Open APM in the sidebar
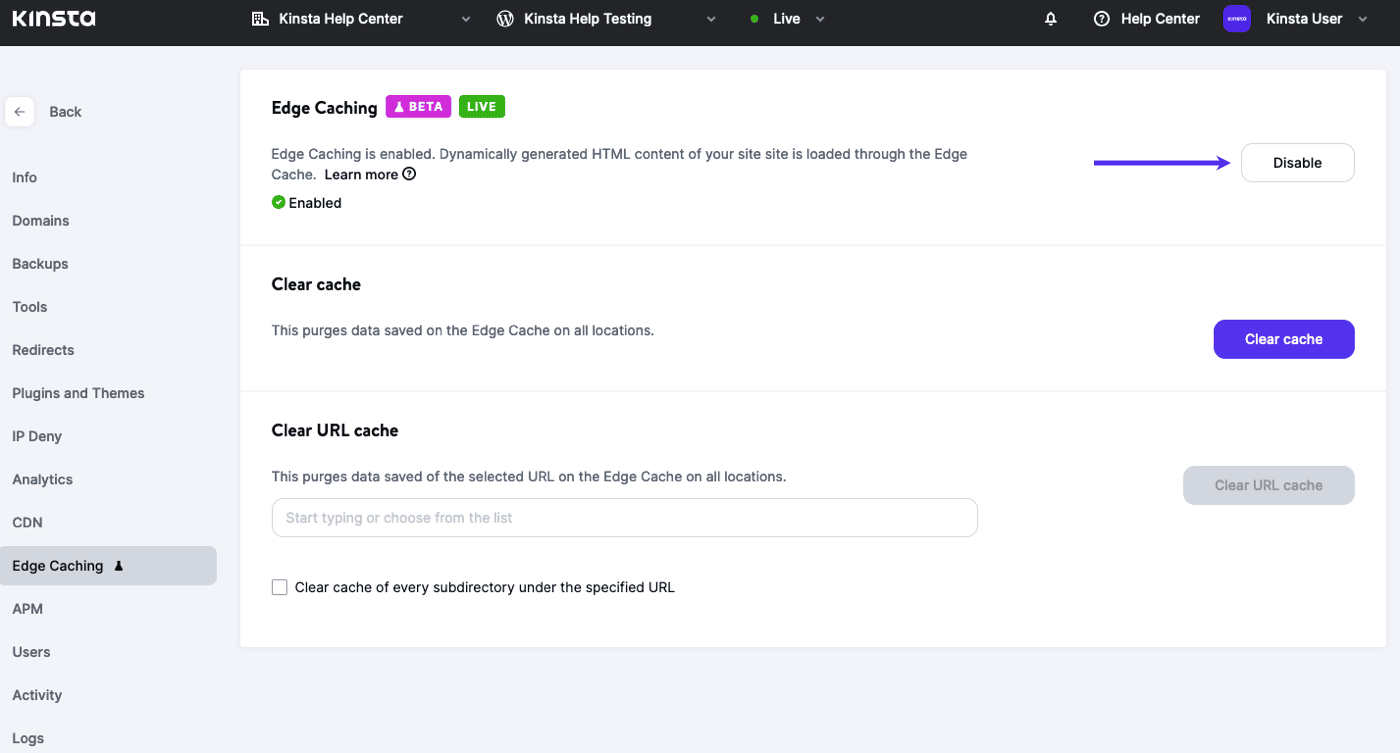The image size is (1400, 753). tap(27, 608)
